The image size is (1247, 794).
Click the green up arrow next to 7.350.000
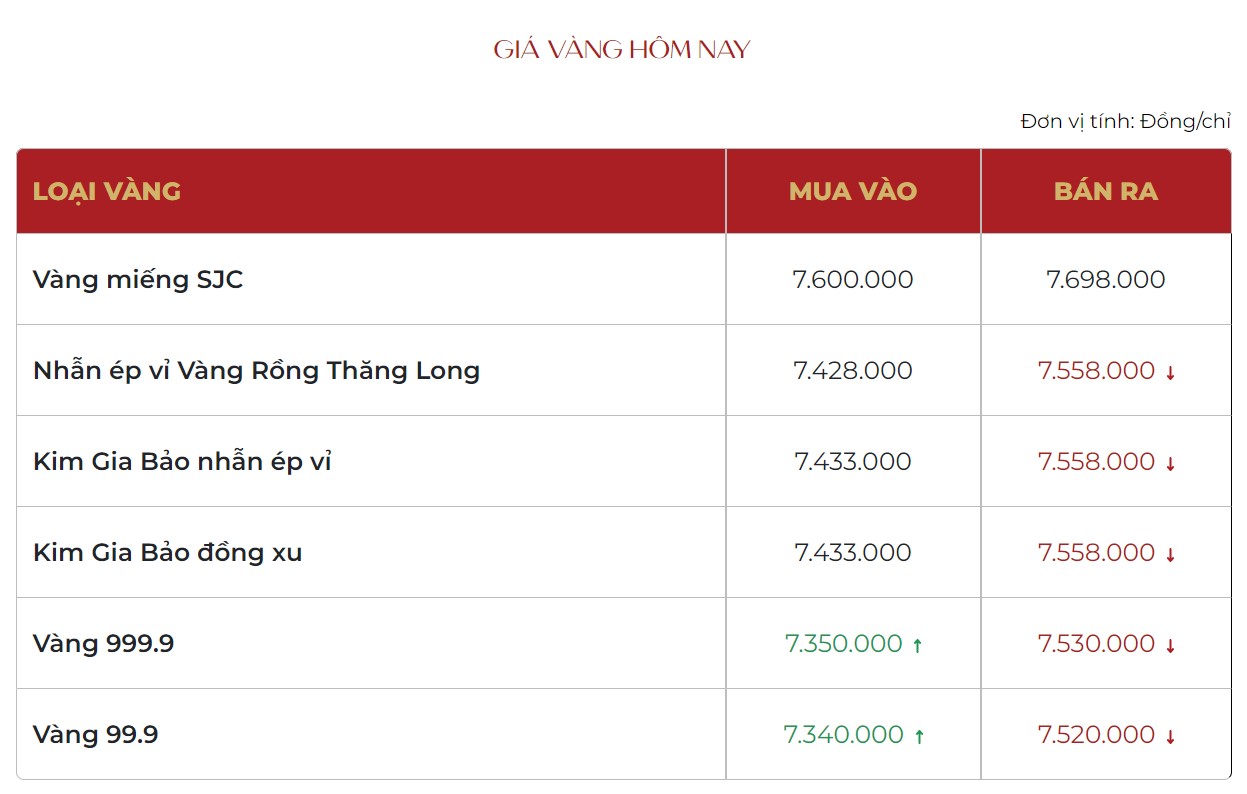tap(917, 645)
